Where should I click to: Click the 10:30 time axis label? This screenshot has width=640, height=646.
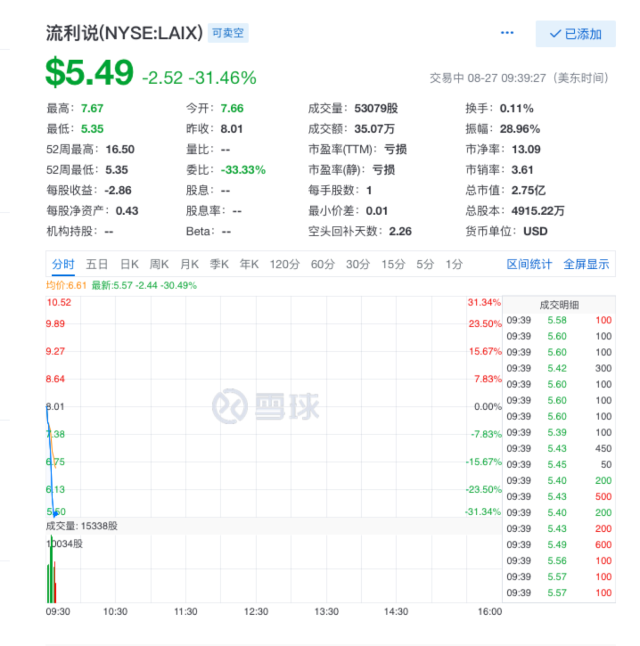pos(115,612)
